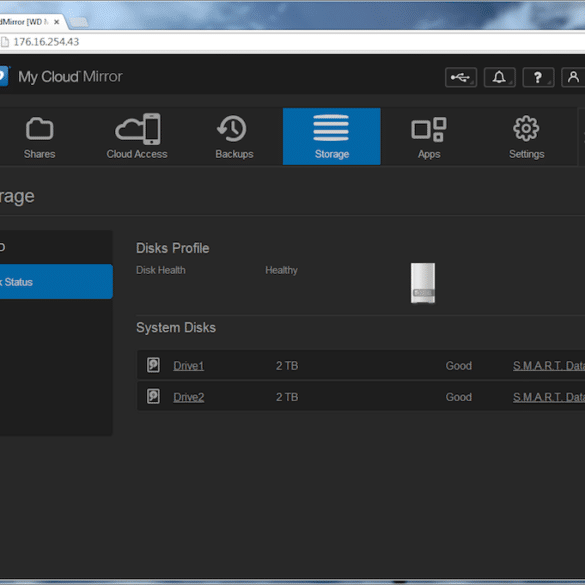Click the Settings gear icon
585x585 pixels.
[526, 128]
